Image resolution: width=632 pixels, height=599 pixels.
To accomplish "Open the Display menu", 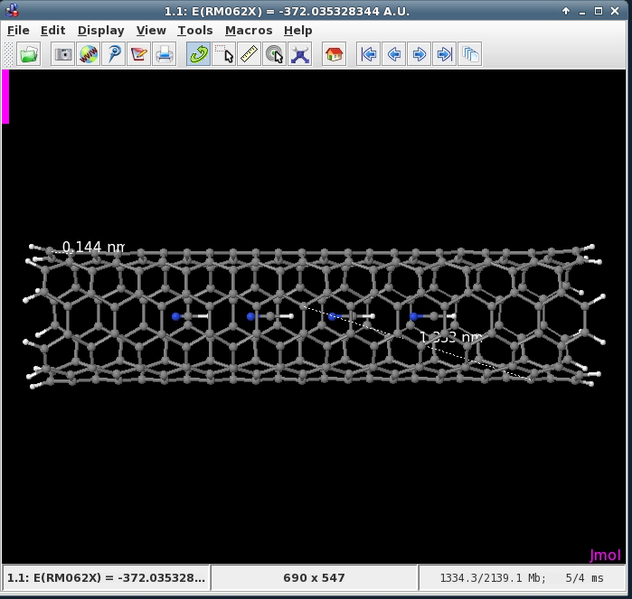I will (x=100, y=30).
